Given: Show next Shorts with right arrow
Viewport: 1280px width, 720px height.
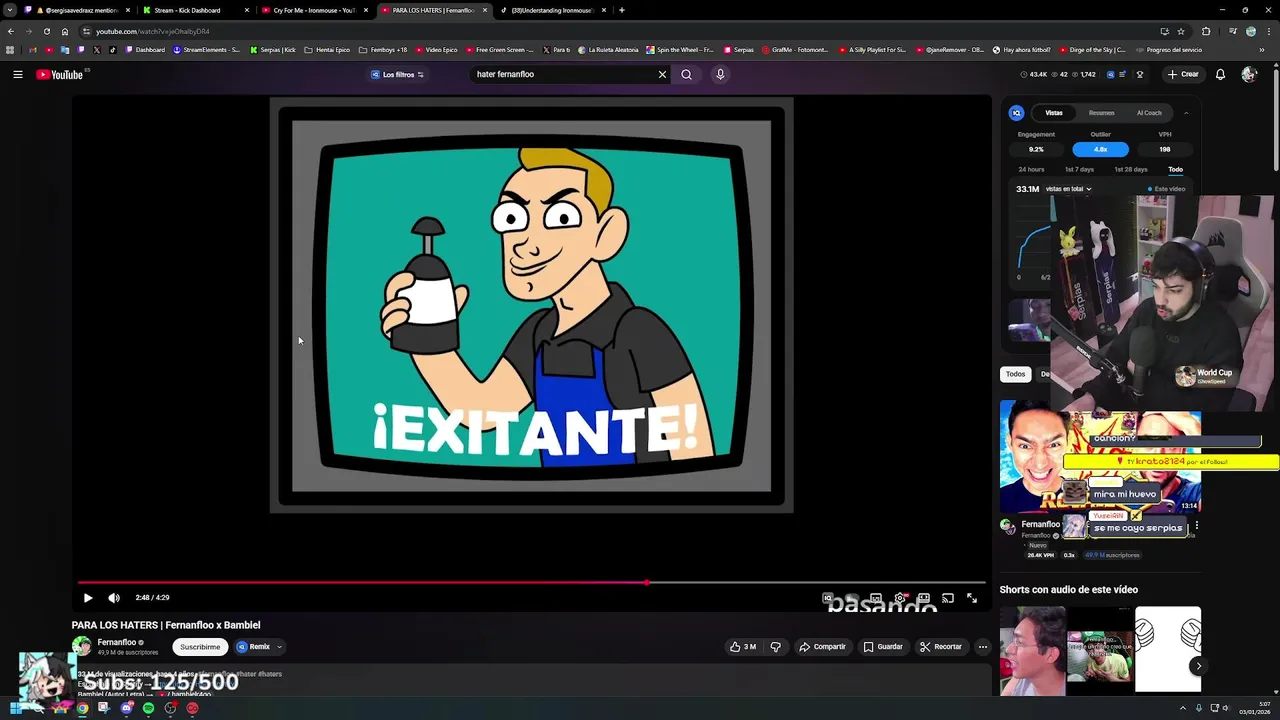Looking at the screenshot, I should (x=1198, y=666).
